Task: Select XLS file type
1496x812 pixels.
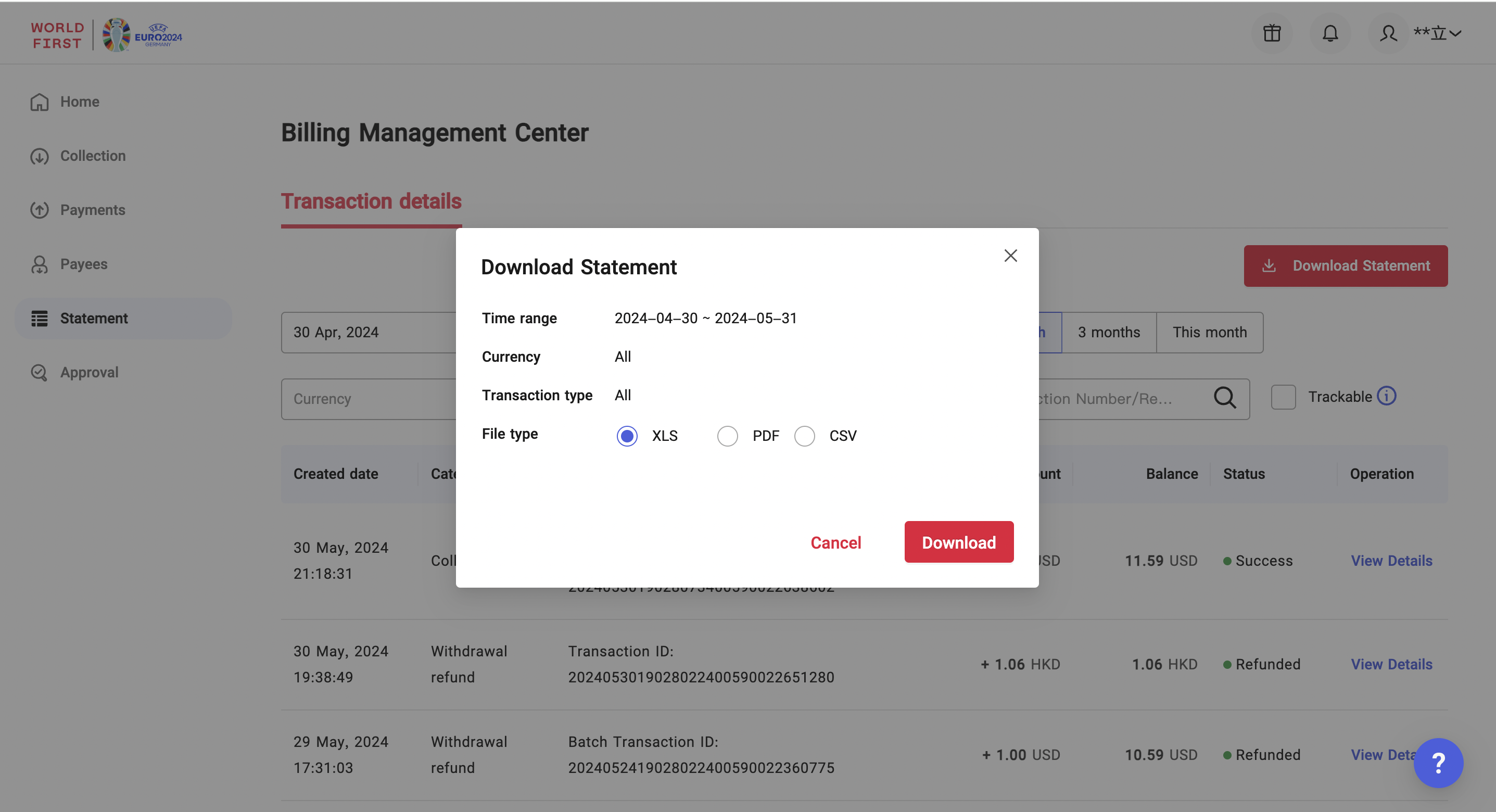Action: tap(627, 436)
